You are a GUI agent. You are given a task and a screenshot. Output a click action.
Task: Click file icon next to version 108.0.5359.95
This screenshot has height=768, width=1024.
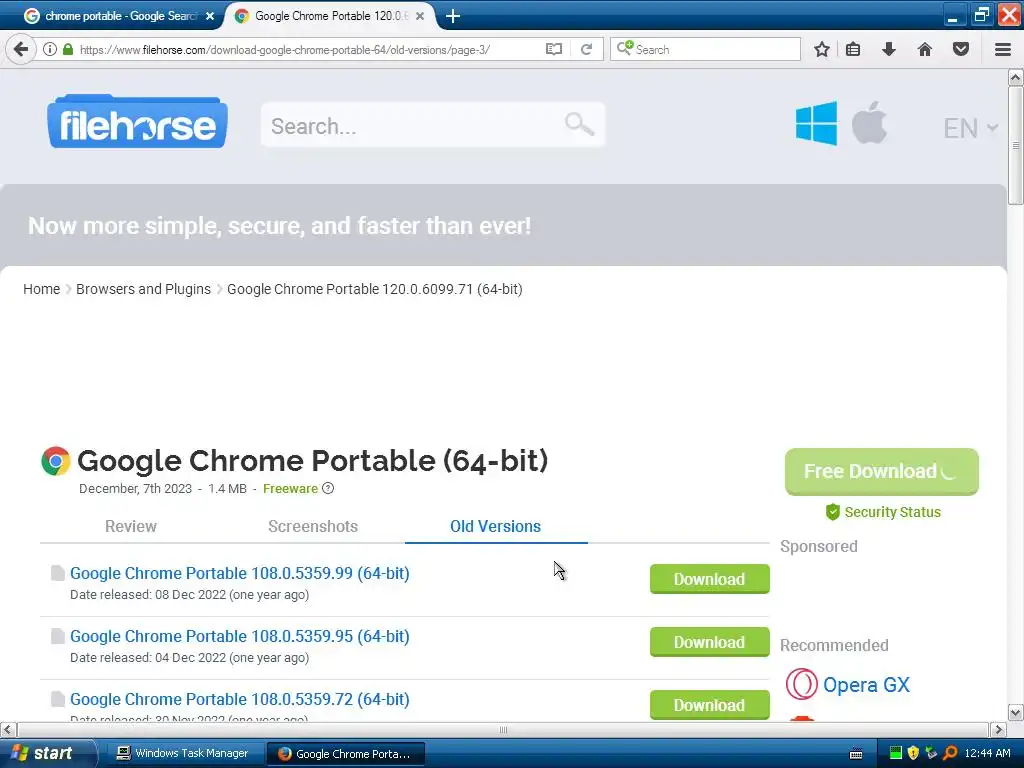pos(57,636)
